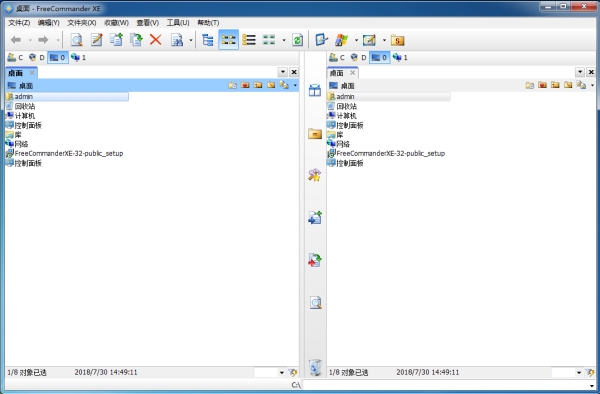
Task: Click the search icon in middle splitter bar
Action: pyautogui.click(x=315, y=303)
